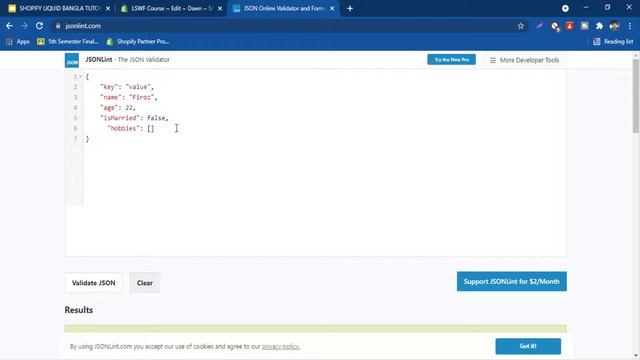
Task: Click the "name": "Firoz" line
Action: point(129,97)
